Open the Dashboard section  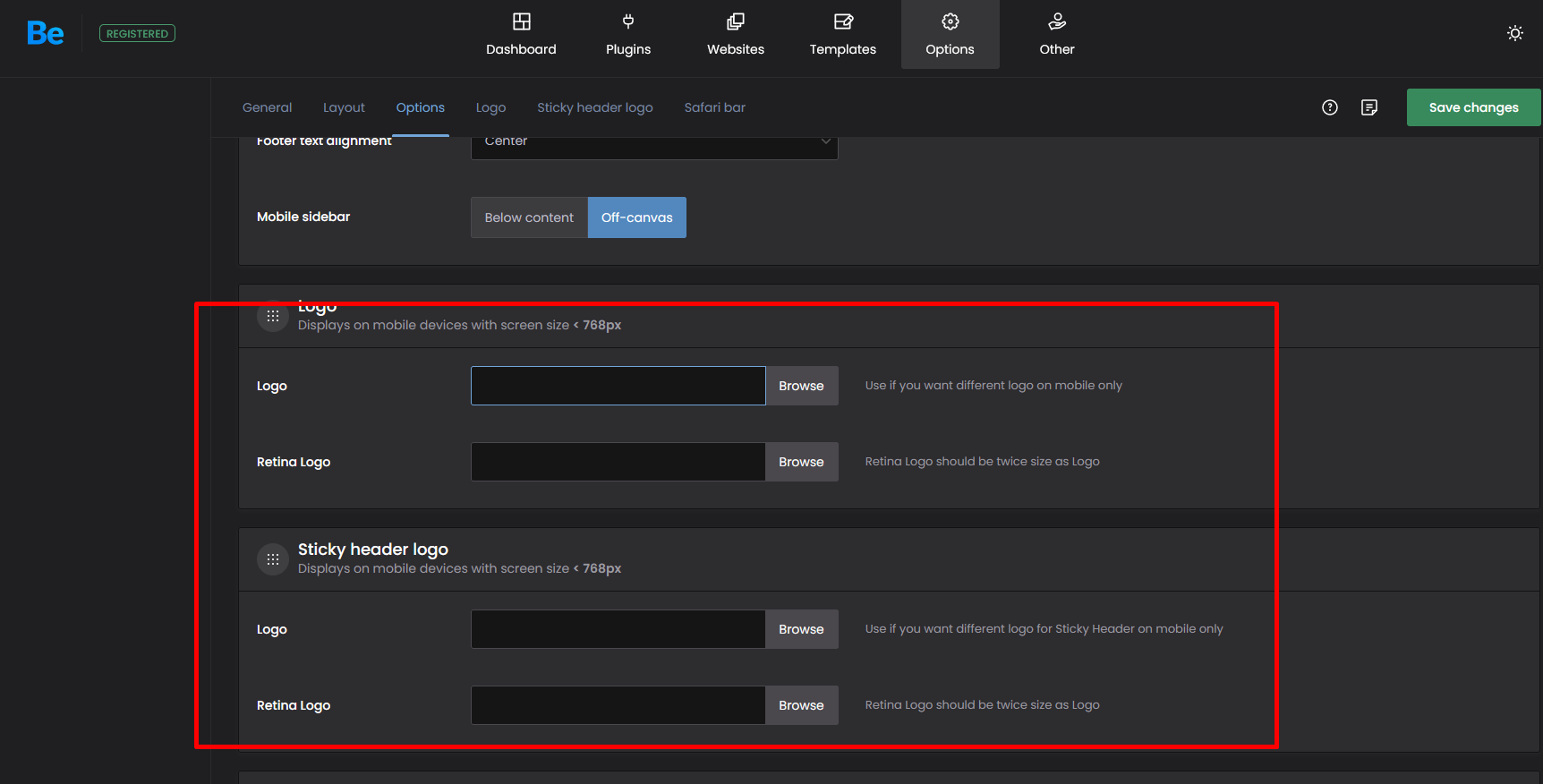(521, 34)
